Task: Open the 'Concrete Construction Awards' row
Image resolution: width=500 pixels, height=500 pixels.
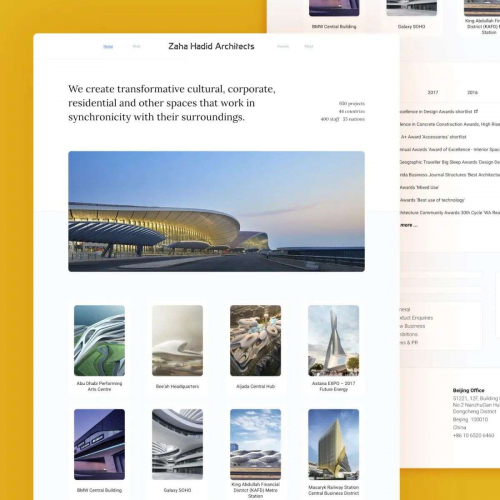Action: pos(450,124)
